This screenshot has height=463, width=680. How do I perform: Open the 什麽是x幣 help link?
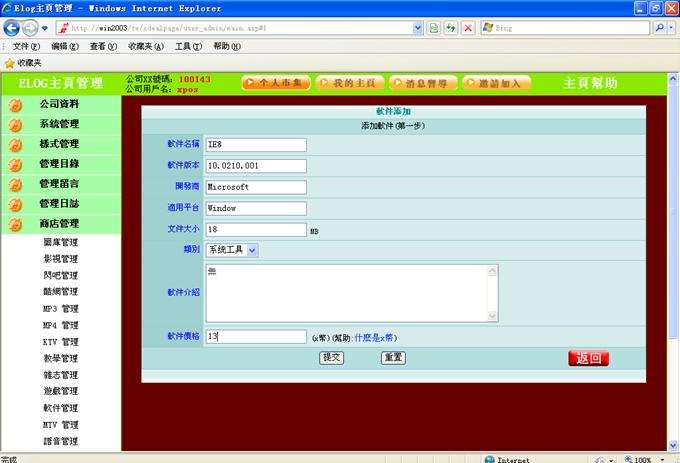[x=375, y=338]
